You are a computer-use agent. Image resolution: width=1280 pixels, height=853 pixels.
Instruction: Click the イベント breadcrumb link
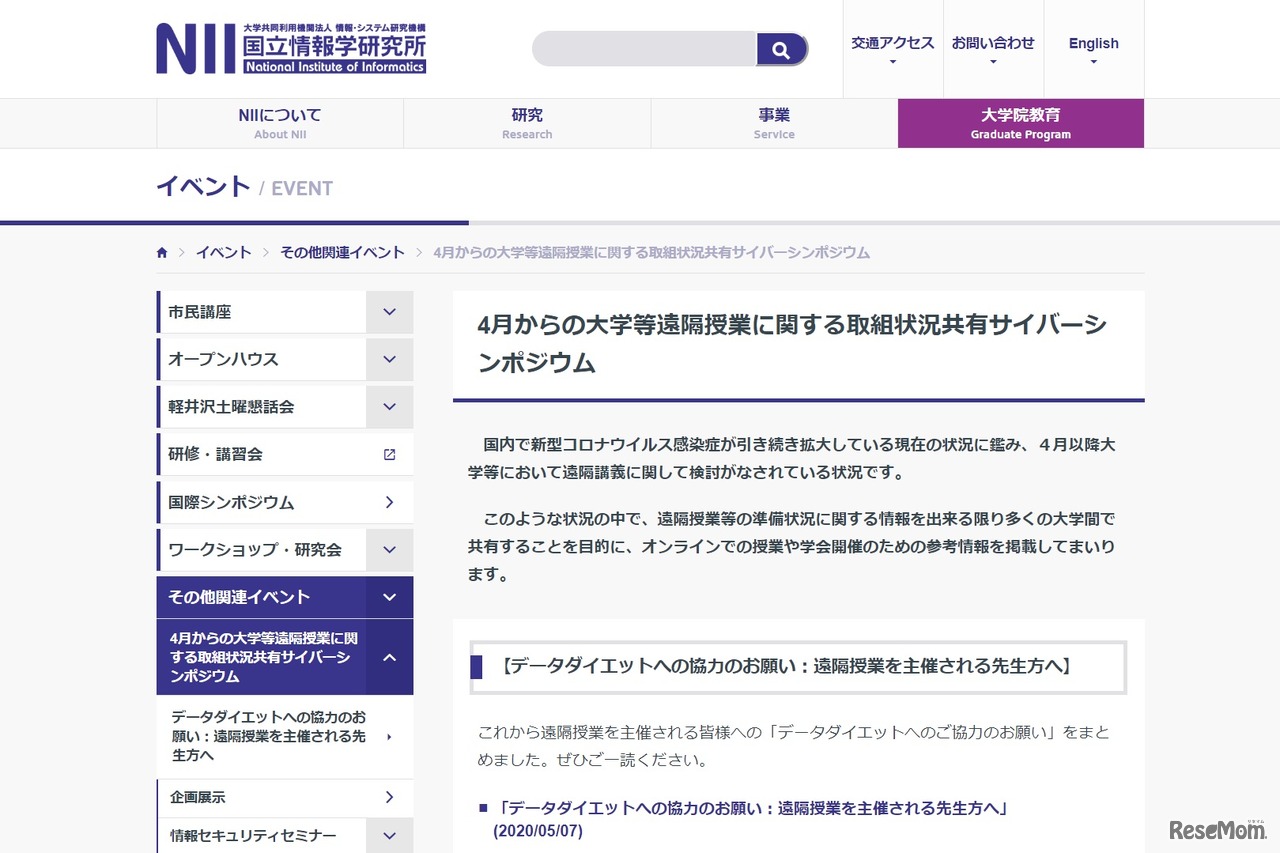tap(223, 252)
